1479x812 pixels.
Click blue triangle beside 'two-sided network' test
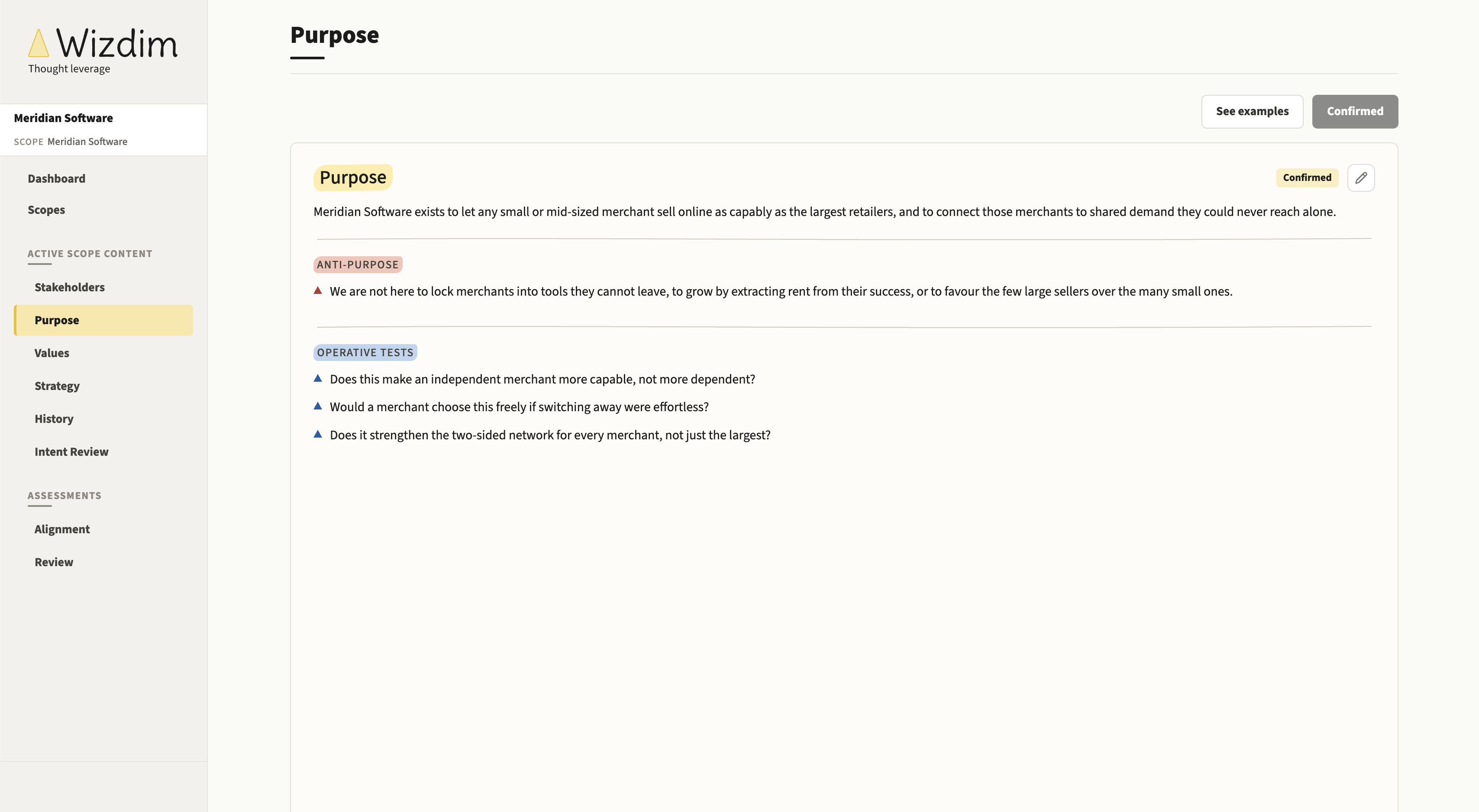click(317, 434)
